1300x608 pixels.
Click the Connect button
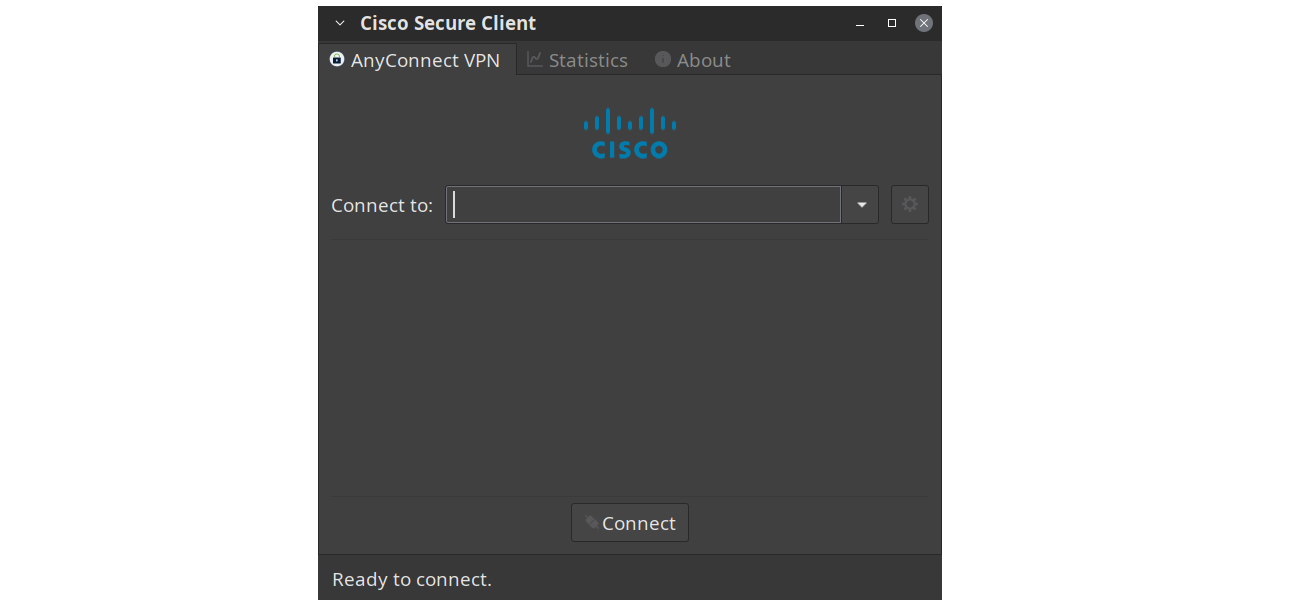630,523
